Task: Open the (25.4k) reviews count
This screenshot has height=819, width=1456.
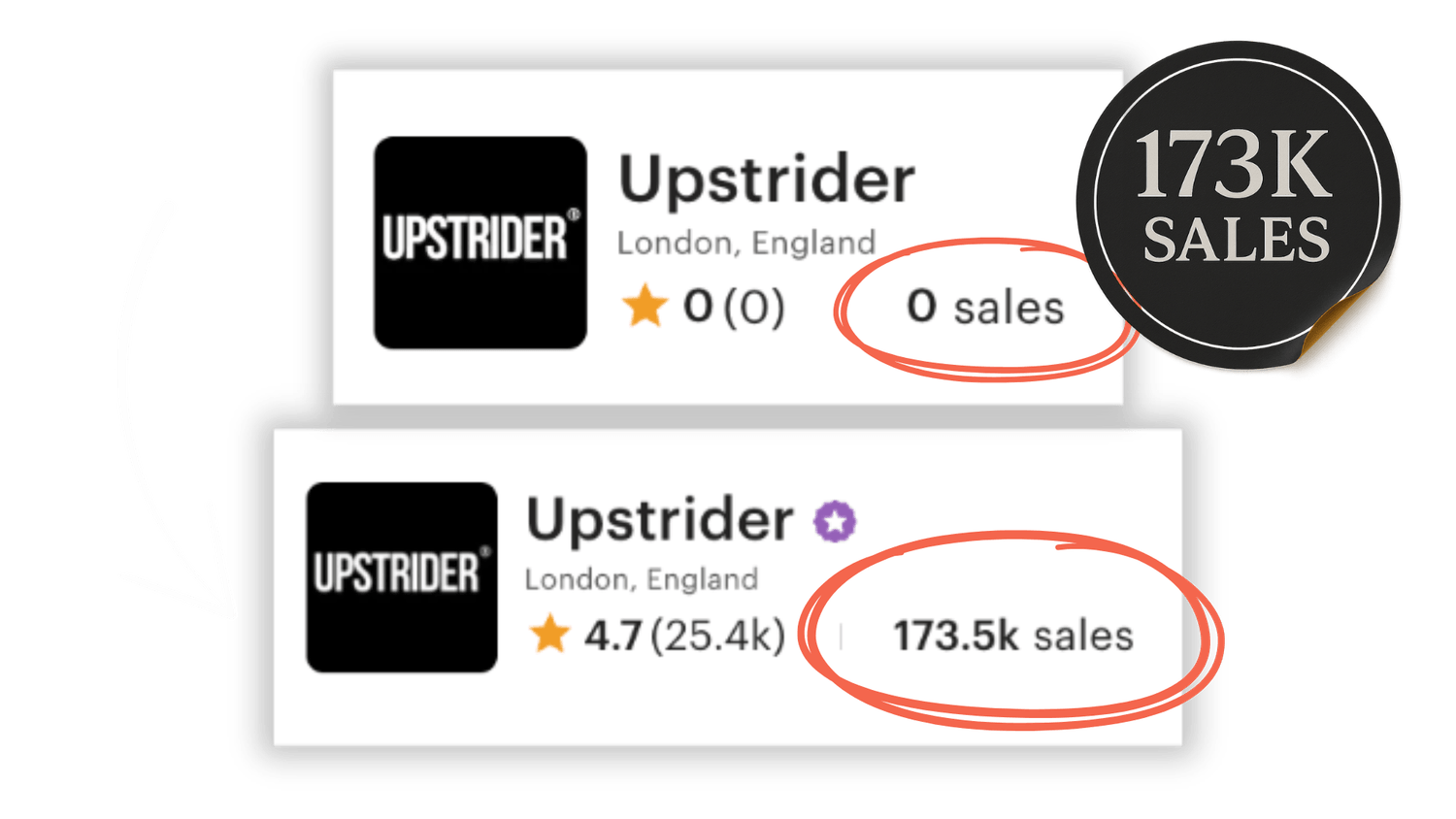Action: [717, 637]
